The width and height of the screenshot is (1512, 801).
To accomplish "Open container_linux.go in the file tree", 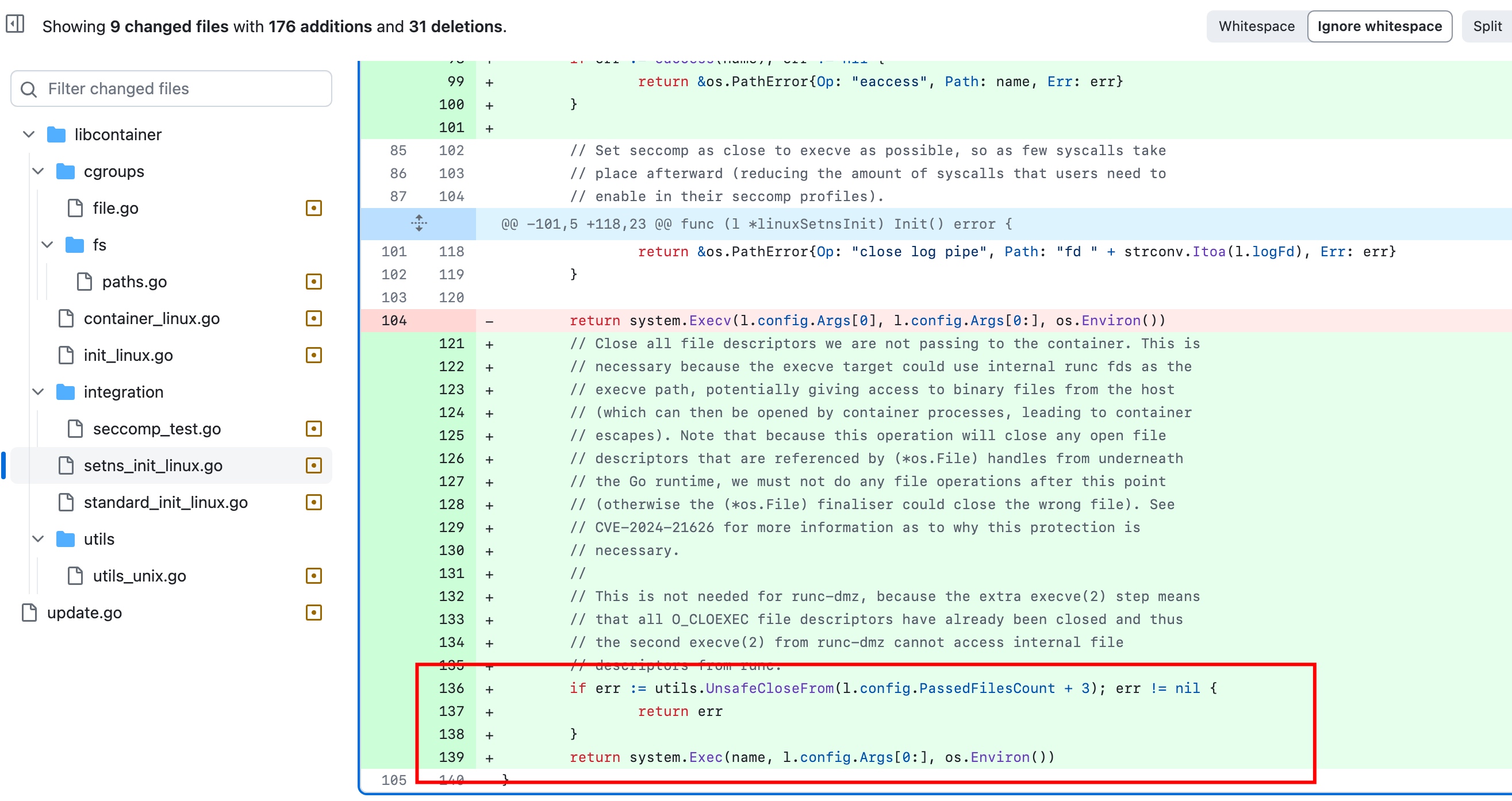I will (x=152, y=319).
